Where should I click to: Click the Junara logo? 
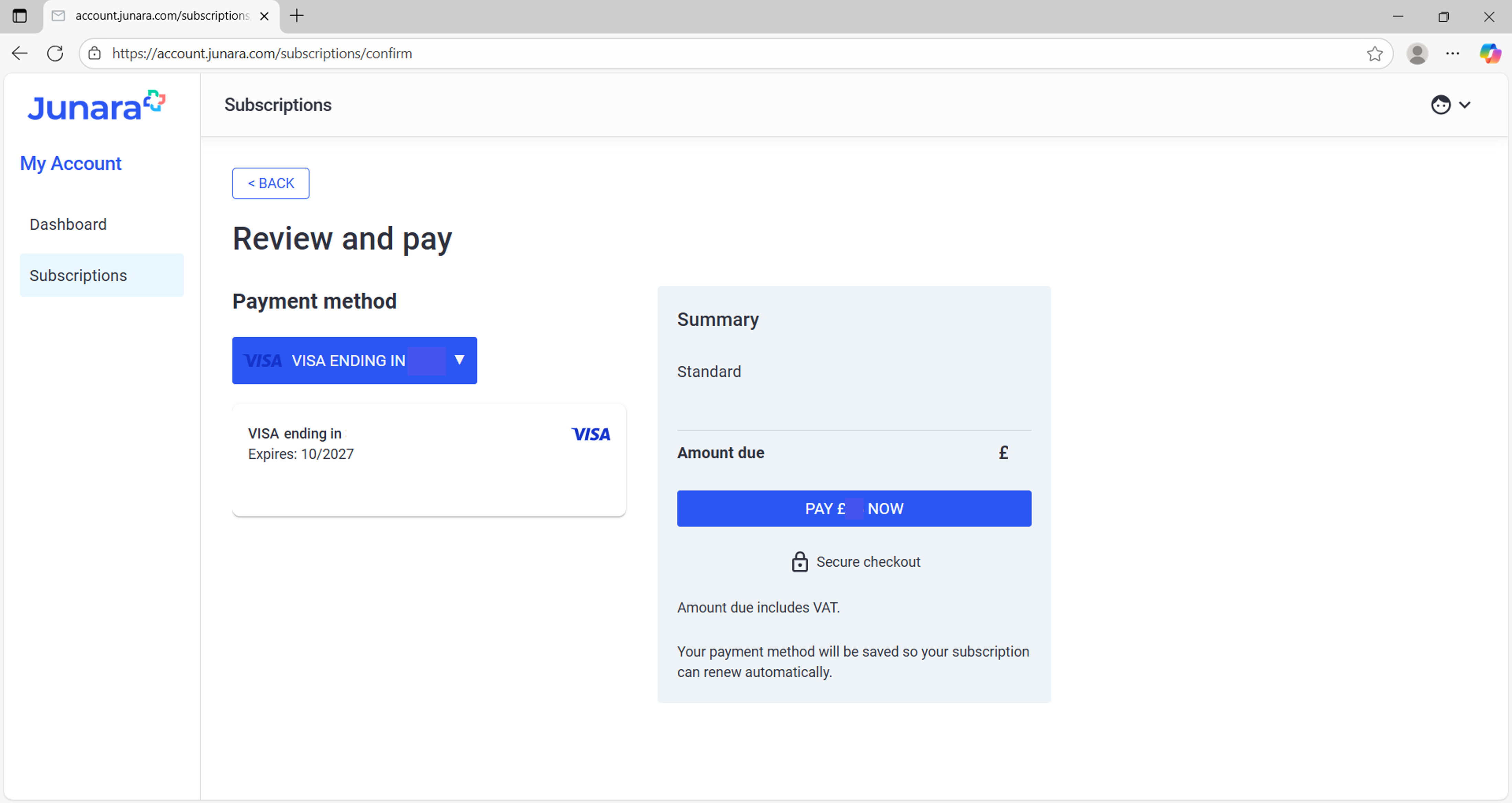96,106
